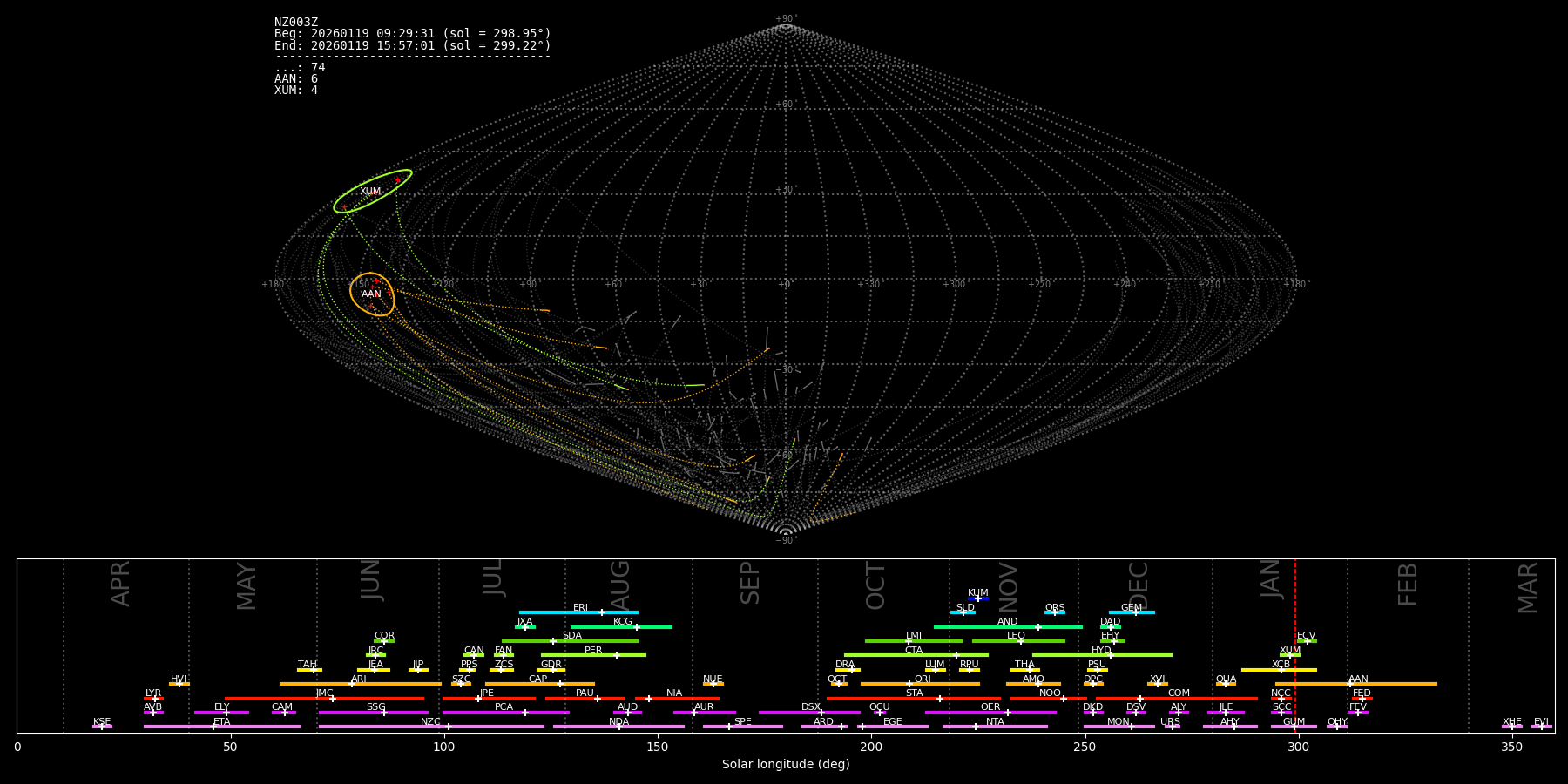1568x784 pixels.
Task: Click the OER shower bar
Action: pos(990,713)
